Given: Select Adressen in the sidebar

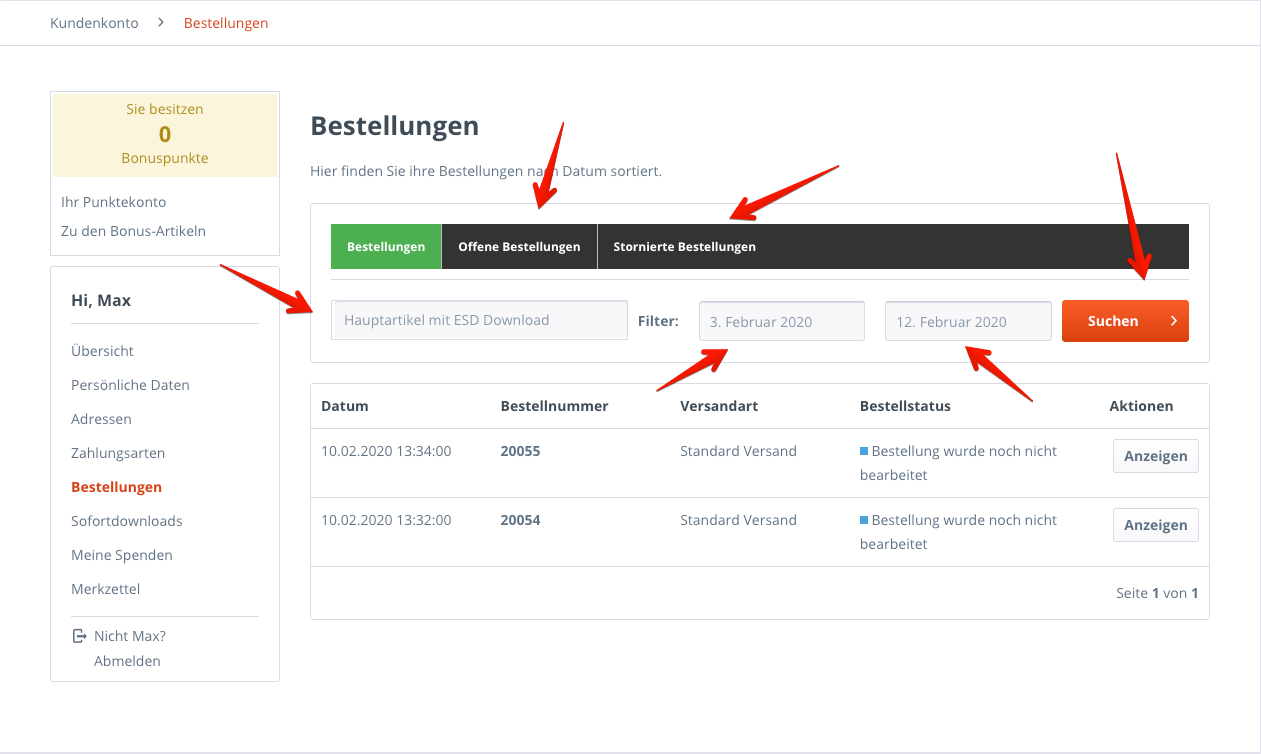Looking at the screenshot, I should [101, 419].
